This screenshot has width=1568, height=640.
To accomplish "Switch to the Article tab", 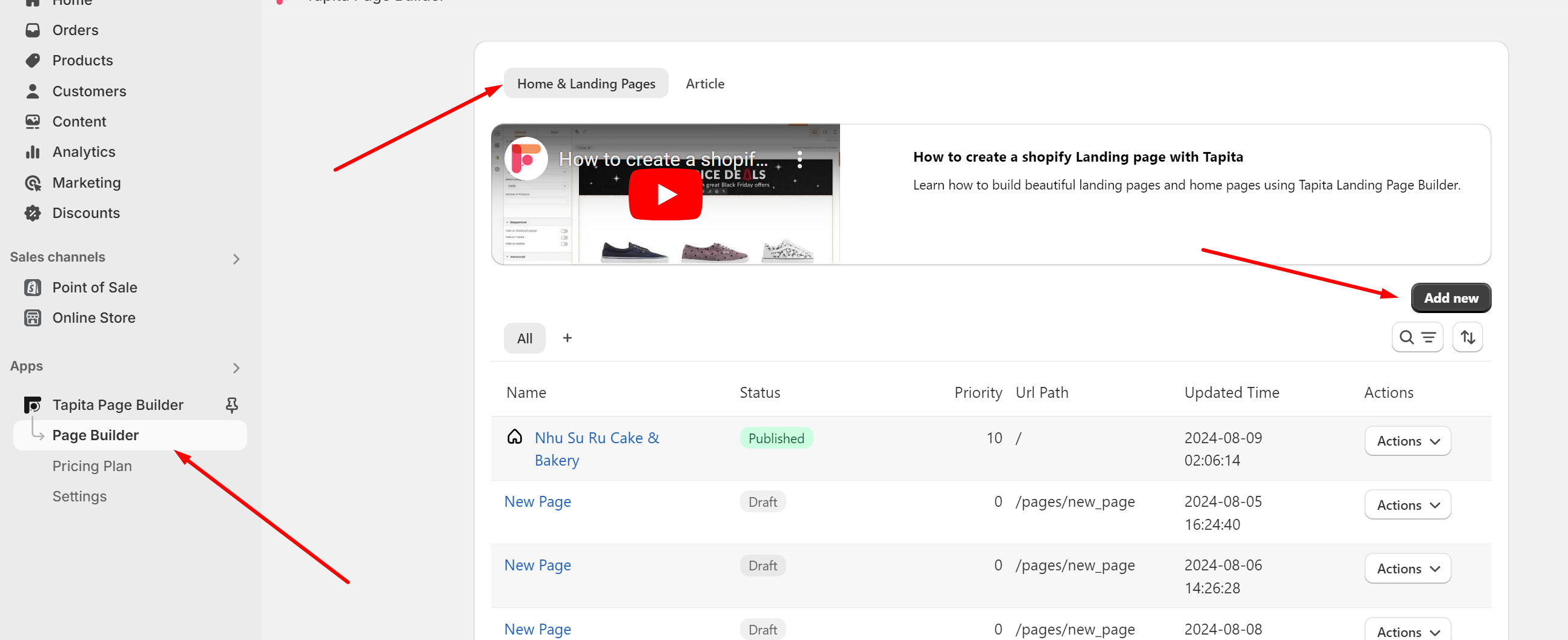I will pos(705,84).
